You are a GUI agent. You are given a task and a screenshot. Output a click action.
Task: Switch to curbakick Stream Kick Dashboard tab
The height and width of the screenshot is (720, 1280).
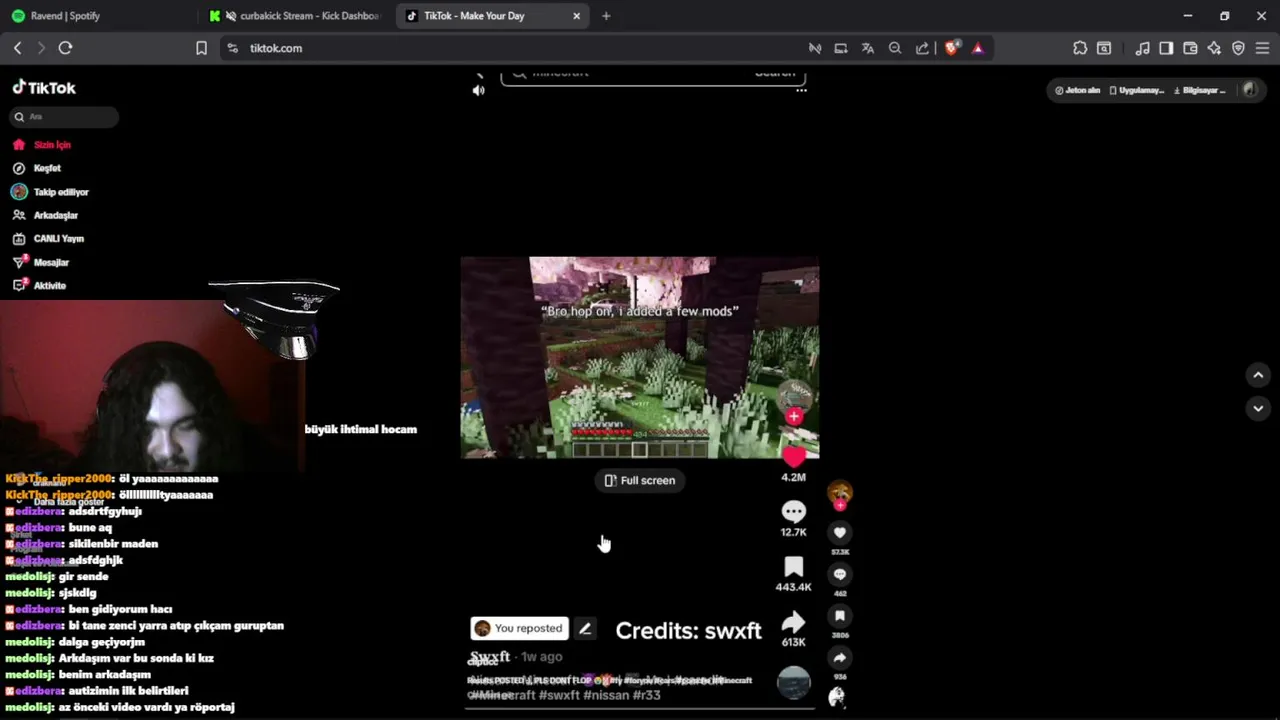(x=296, y=16)
